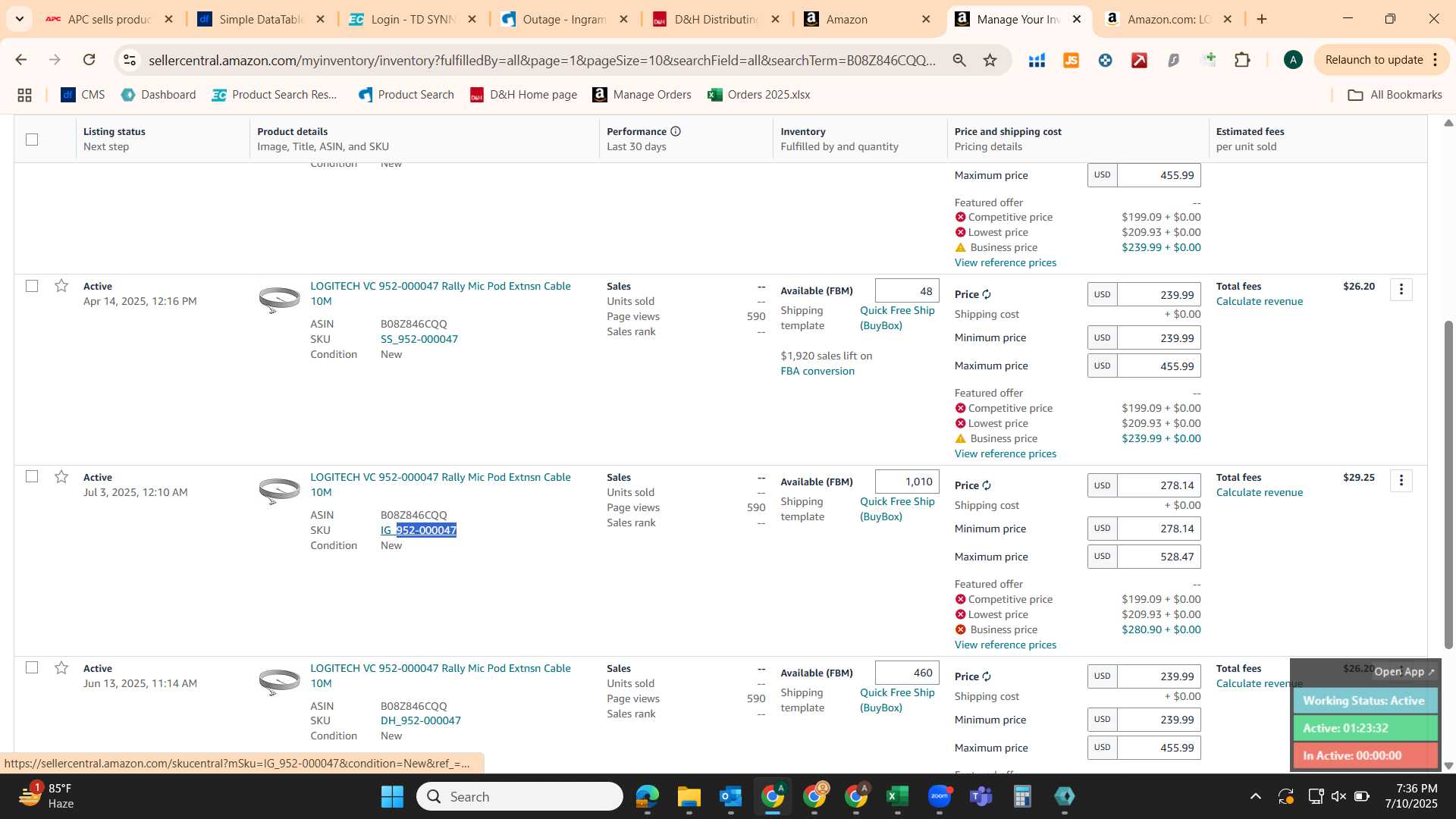
Task: Open Manage Orders bookmark
Action: point(642,95)
